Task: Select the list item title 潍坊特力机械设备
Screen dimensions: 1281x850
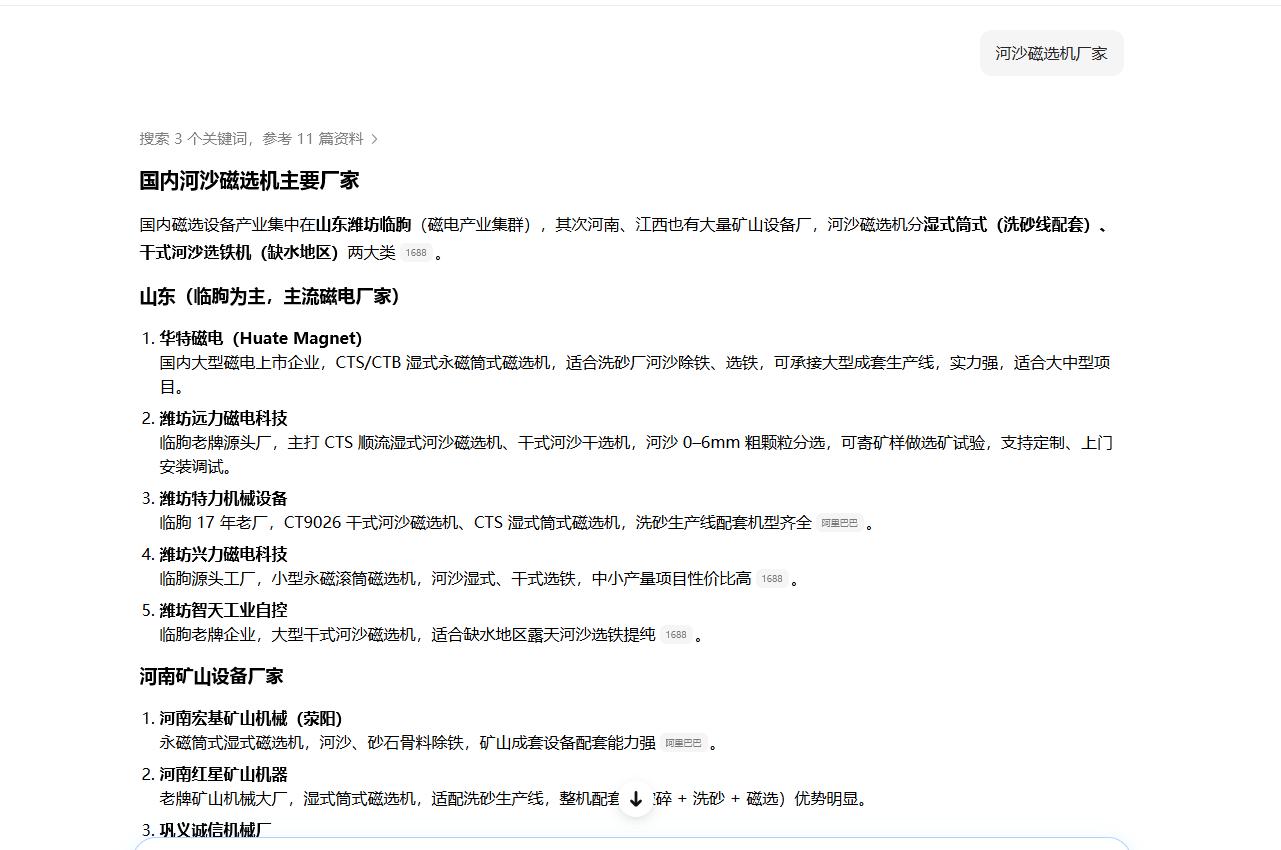Action: (x=223, y=499)
